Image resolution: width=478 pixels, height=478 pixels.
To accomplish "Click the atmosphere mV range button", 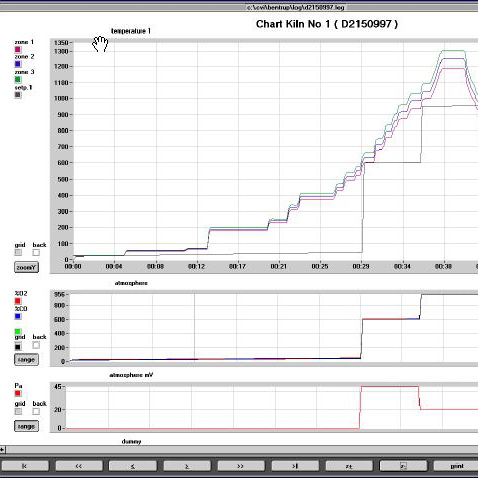I will point(26,426).
